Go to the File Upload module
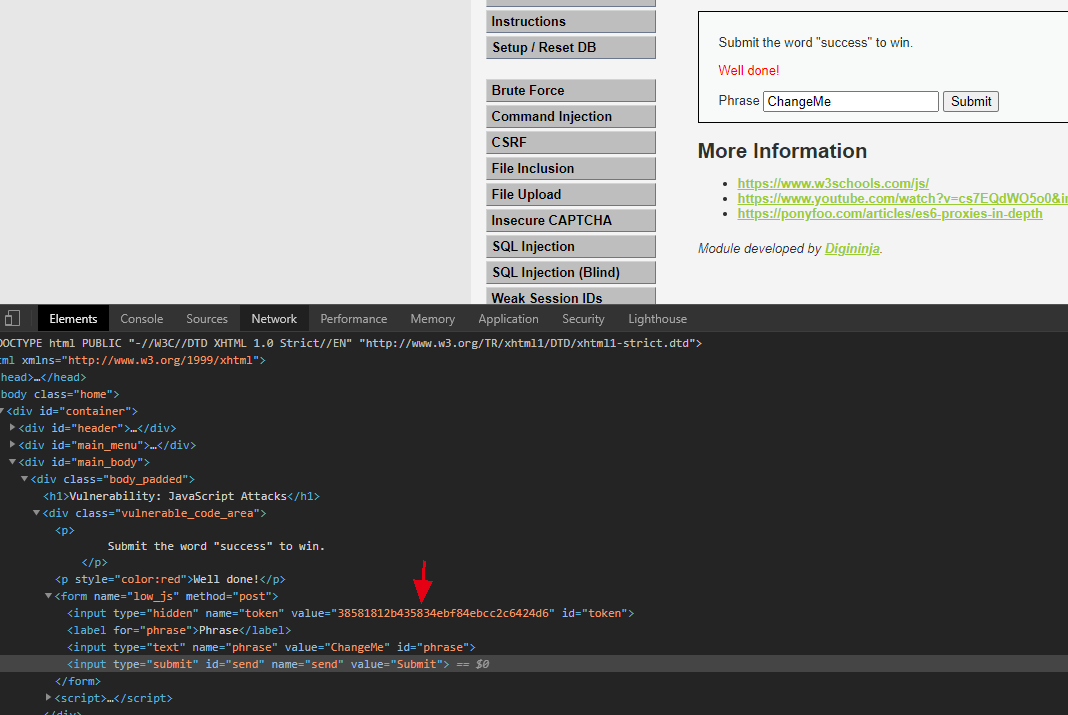Screen dimensions: 1068x715 (x=571, y=194)
